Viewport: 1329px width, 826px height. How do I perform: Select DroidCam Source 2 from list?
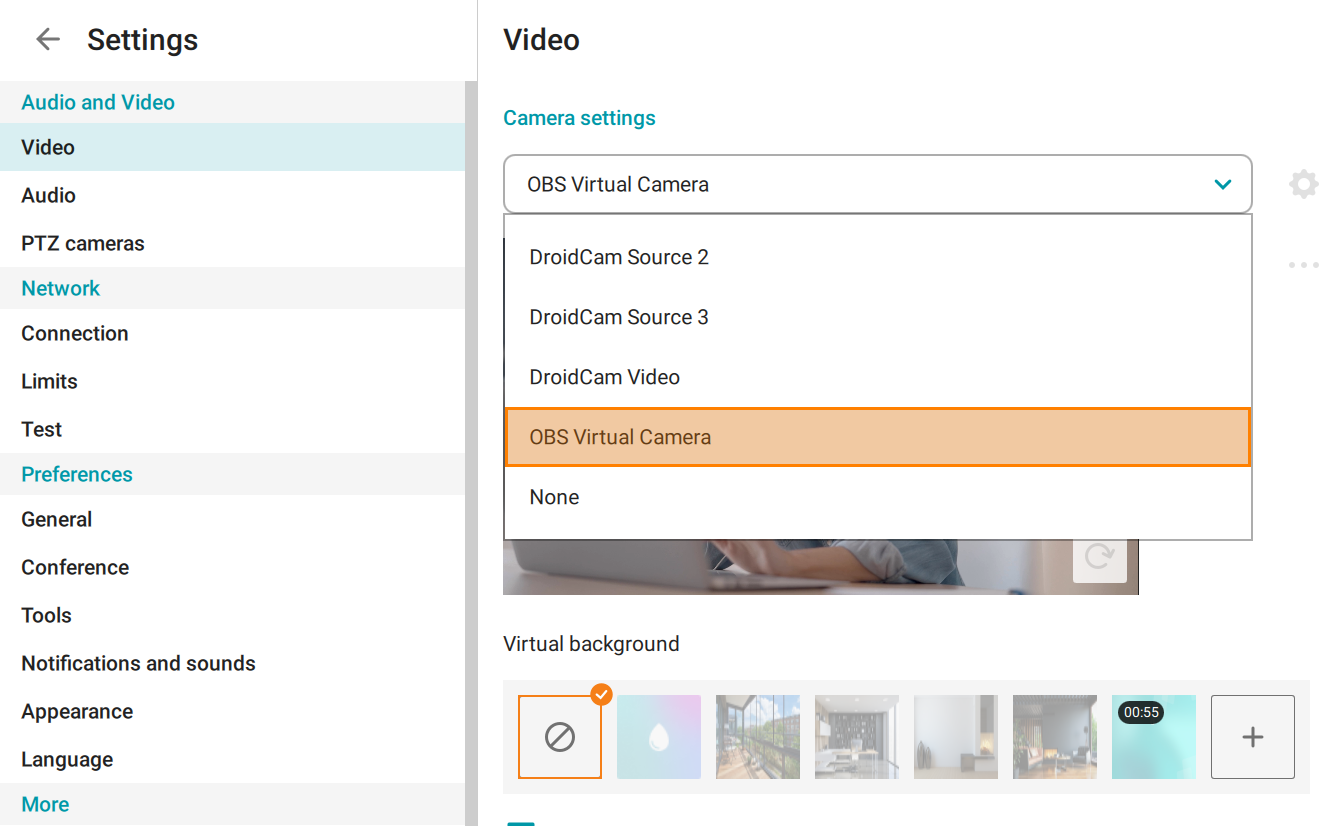[x=619, y=257]
